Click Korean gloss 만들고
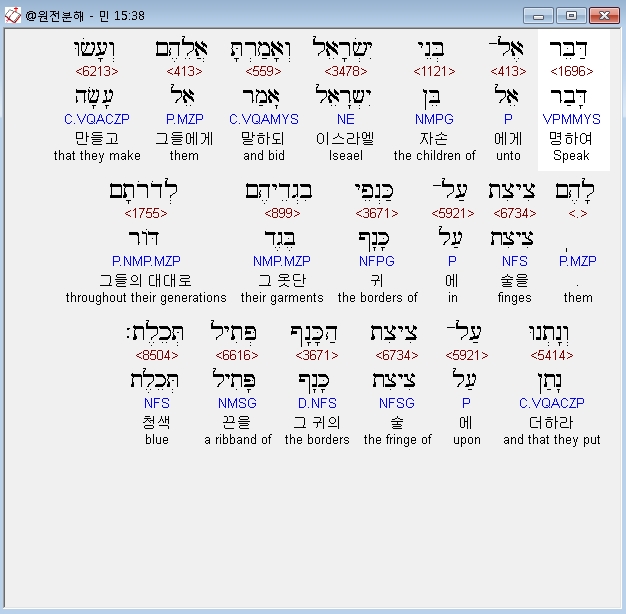The width and height of the screenshot is (626, 614). (97, 138)
